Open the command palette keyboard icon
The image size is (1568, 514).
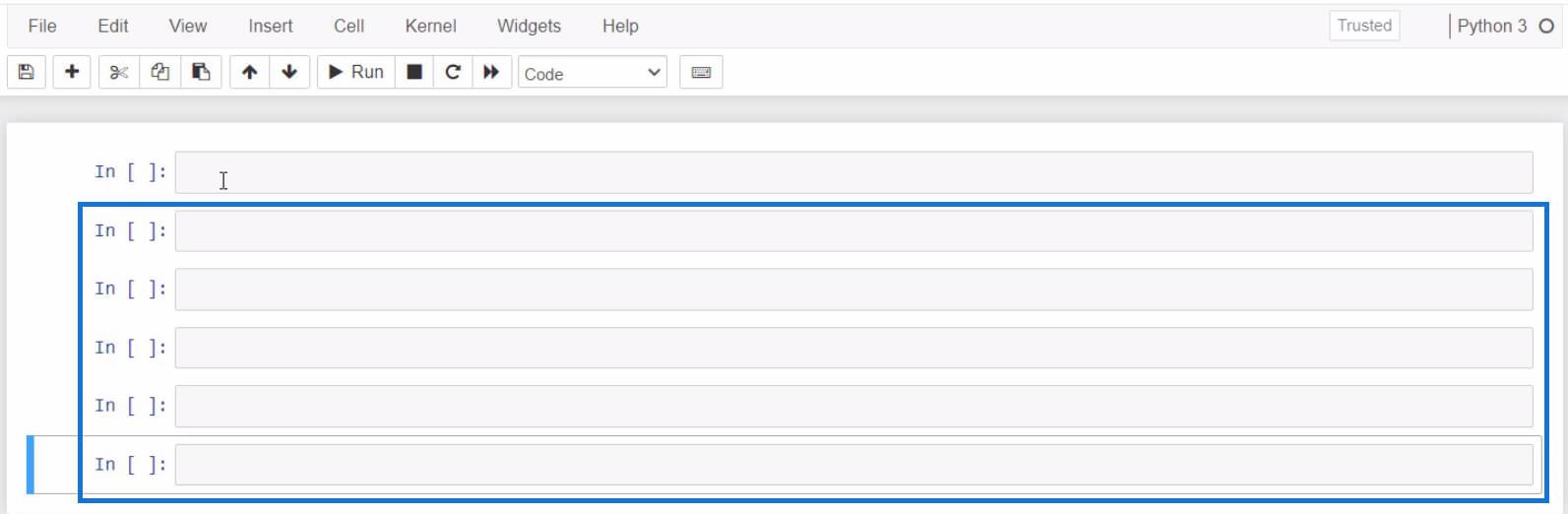[x=701, y=72]
